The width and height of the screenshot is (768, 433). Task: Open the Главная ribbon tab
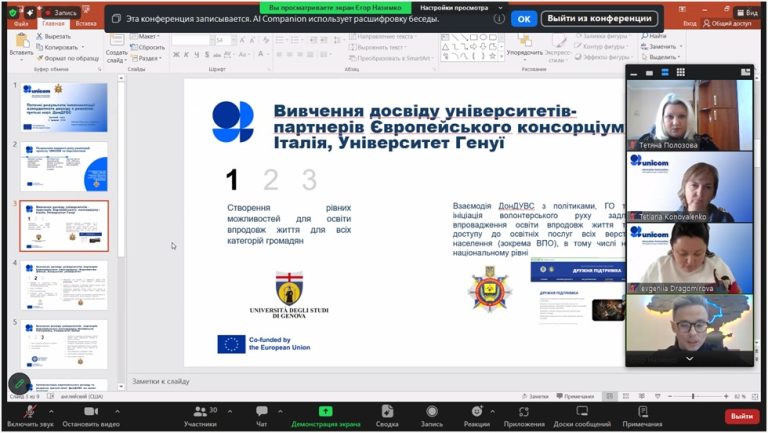pos(53,24)
